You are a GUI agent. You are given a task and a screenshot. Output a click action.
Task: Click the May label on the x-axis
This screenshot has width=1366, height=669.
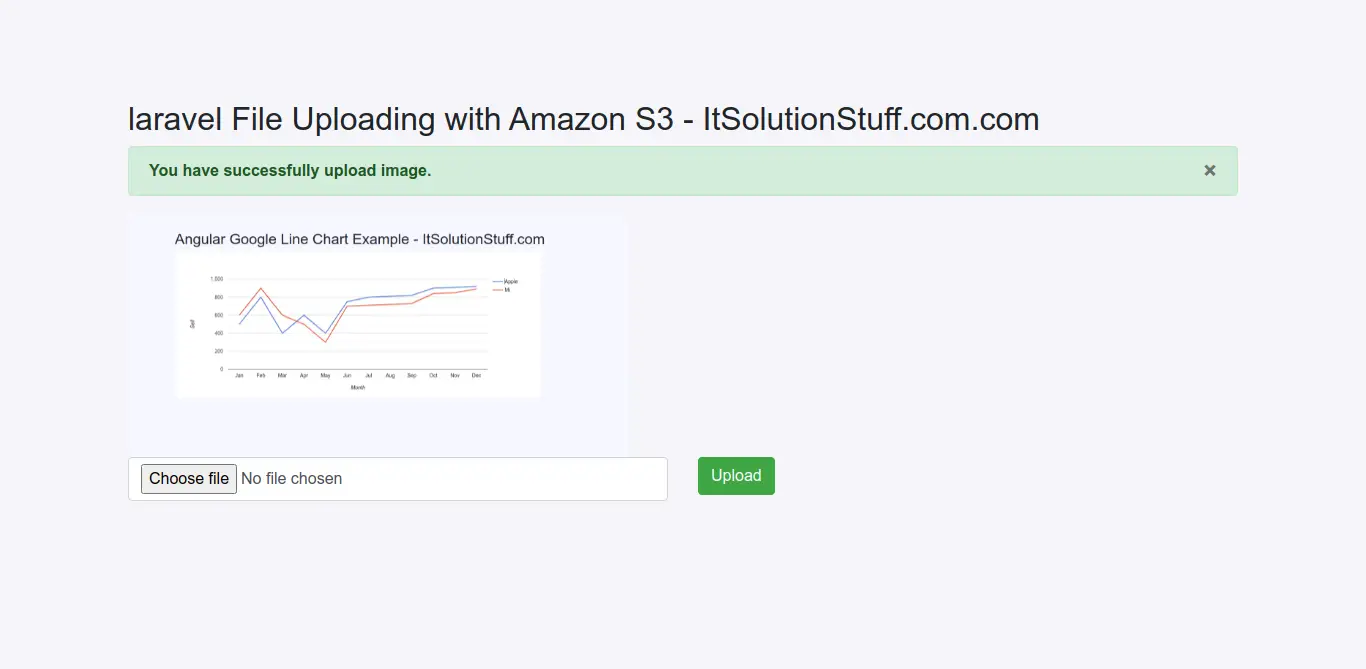pos(325,376)
